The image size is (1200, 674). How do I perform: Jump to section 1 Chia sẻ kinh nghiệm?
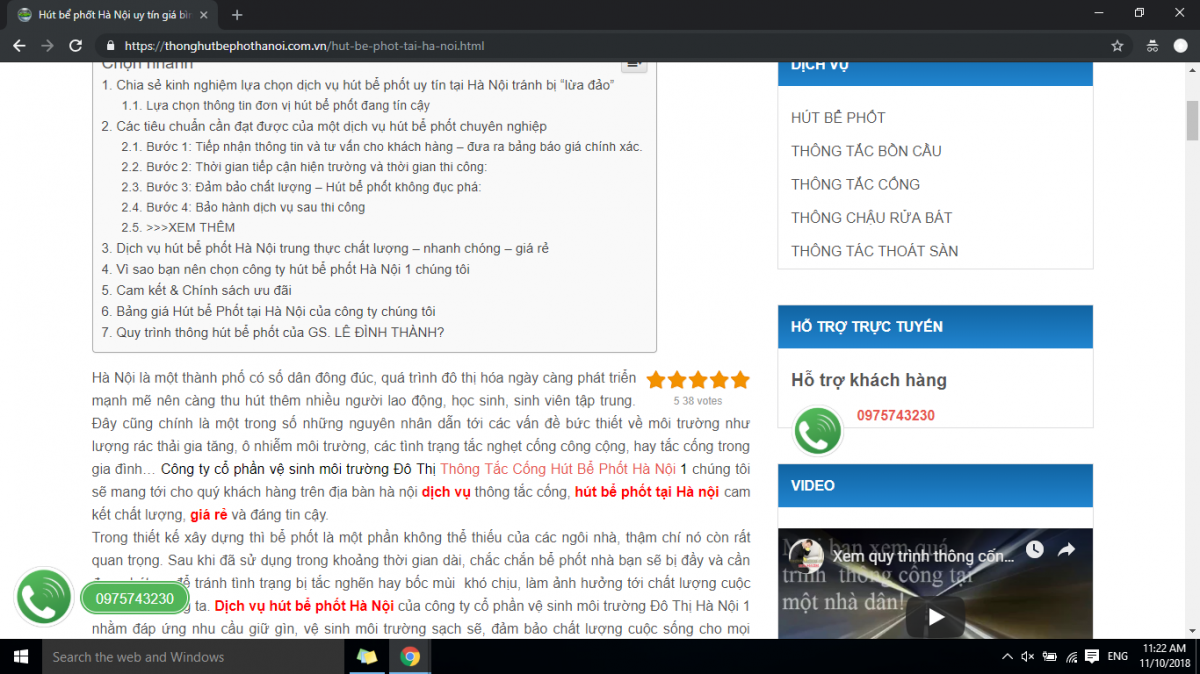pyautogui.click(x=358, y=85)
